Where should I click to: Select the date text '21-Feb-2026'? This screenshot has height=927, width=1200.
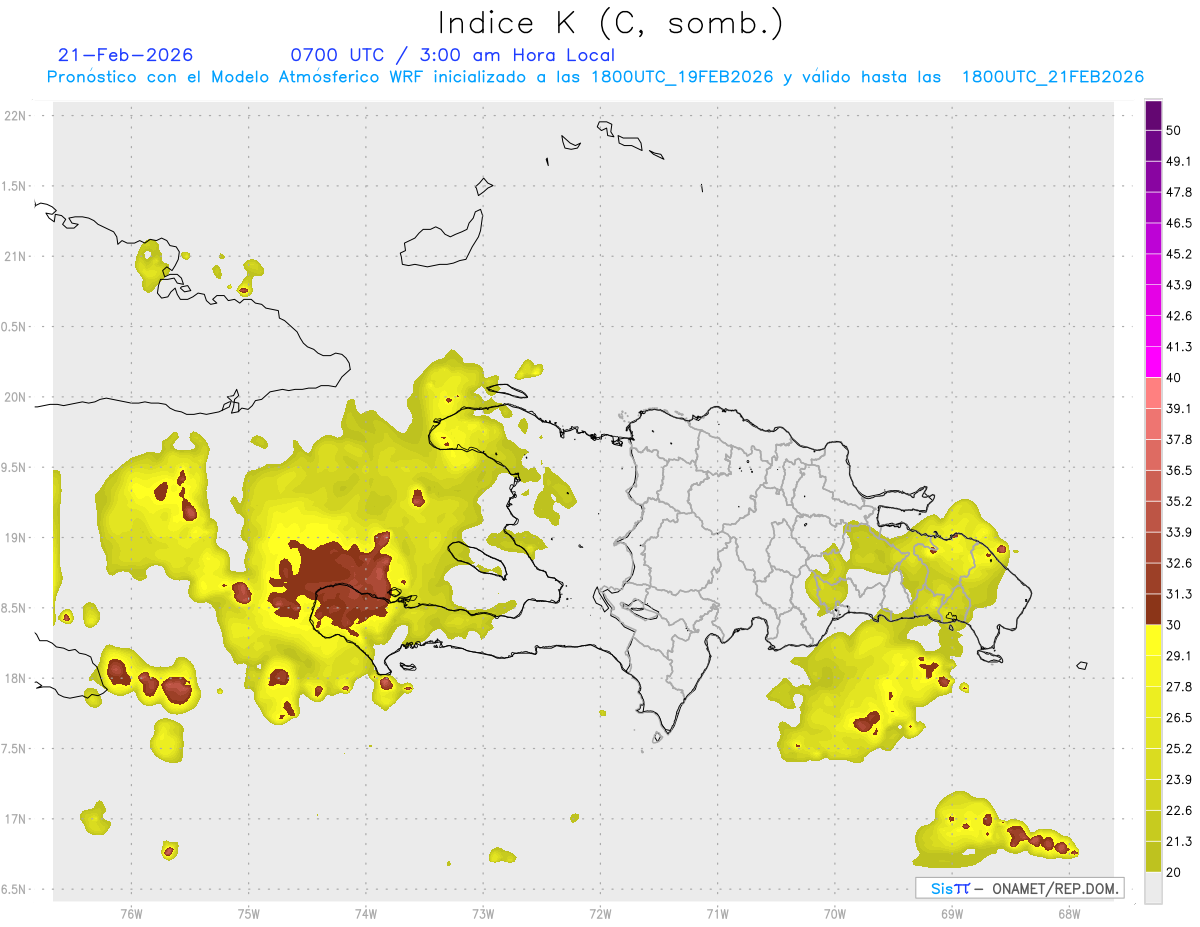126,55
